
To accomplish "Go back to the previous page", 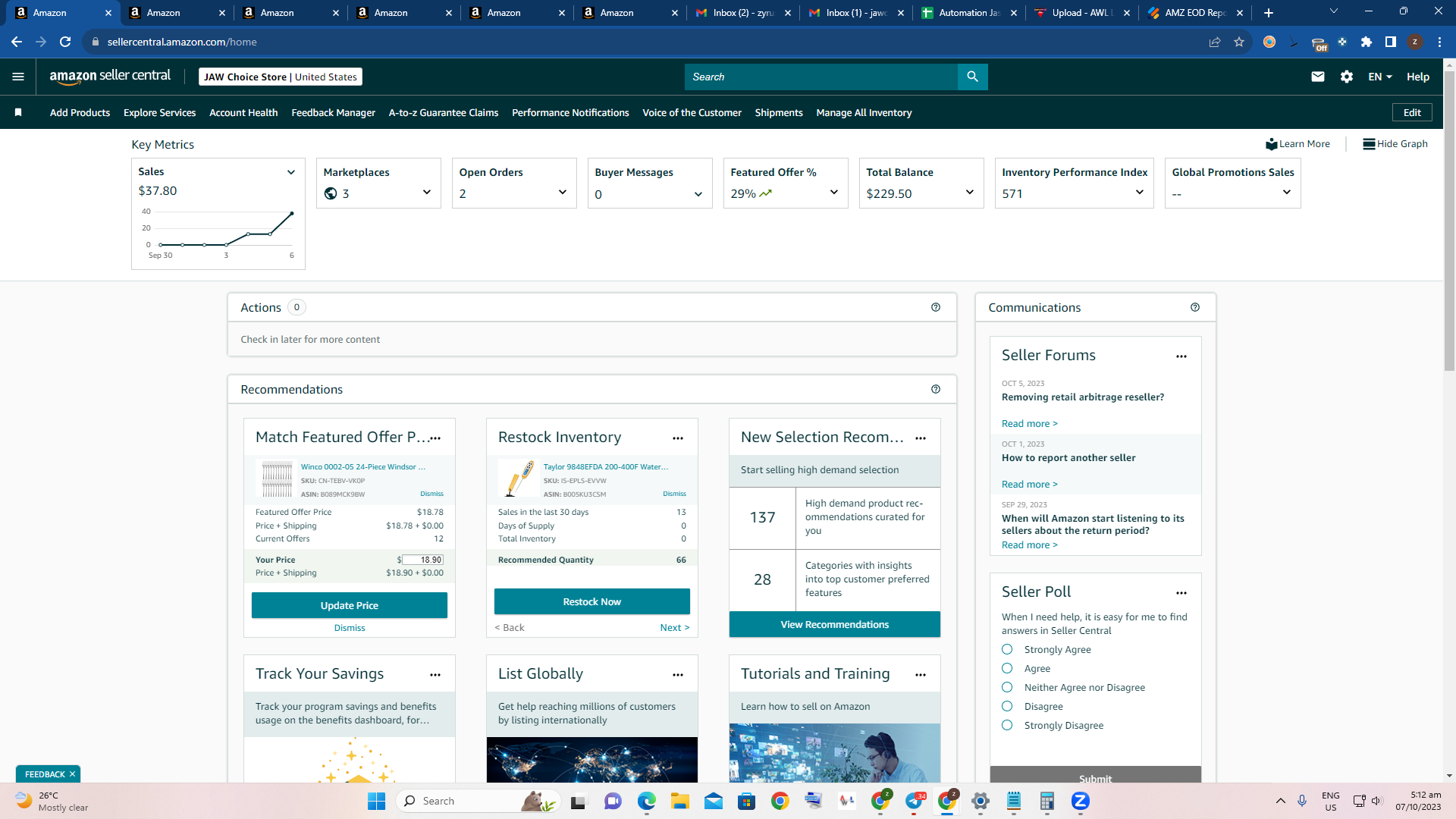I will pos(17,42).
